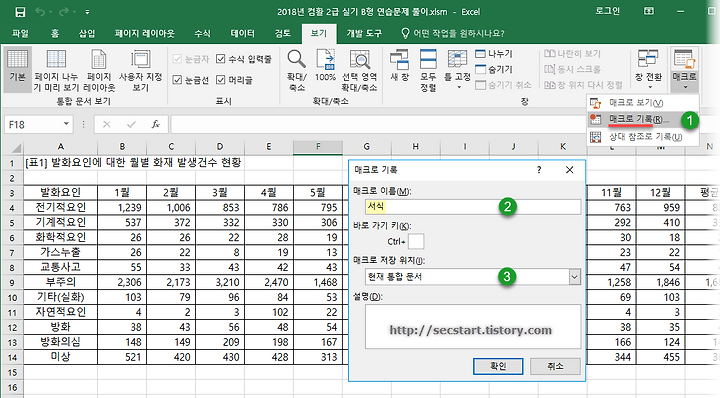Screen dimensions: 720x398
Task: Click the 창 전환 switch windows button
Action: click(x=648, y=69)
